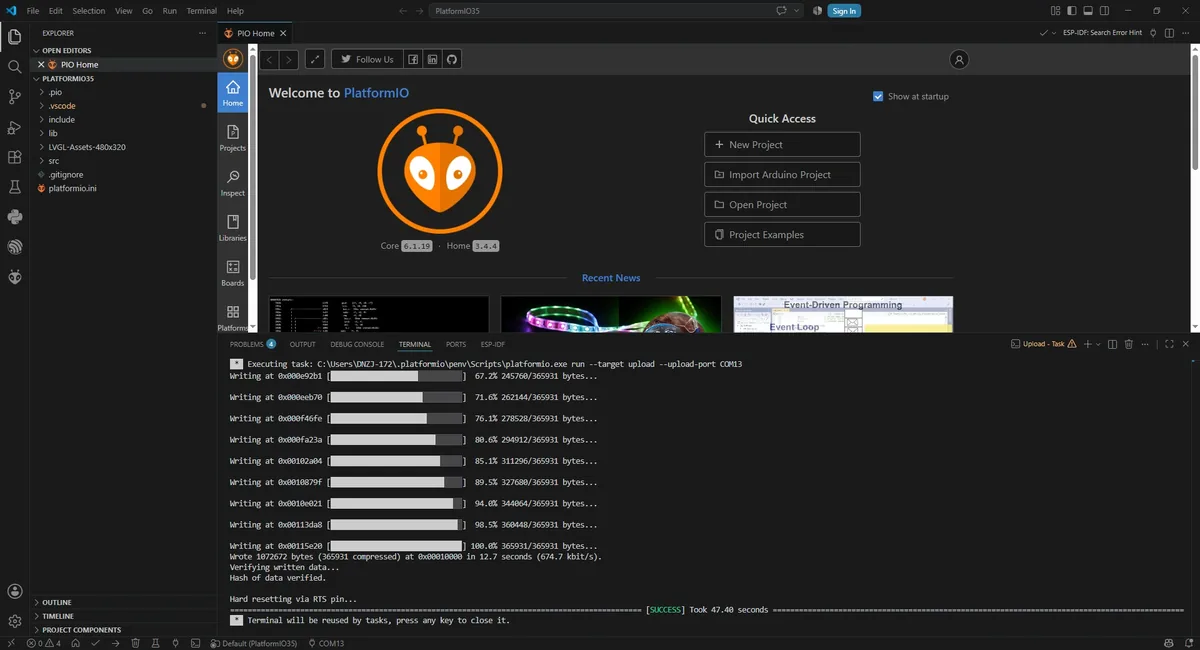Toggle the primary side bar layout
1200x650 pixels.
(x=1072, y=11)
